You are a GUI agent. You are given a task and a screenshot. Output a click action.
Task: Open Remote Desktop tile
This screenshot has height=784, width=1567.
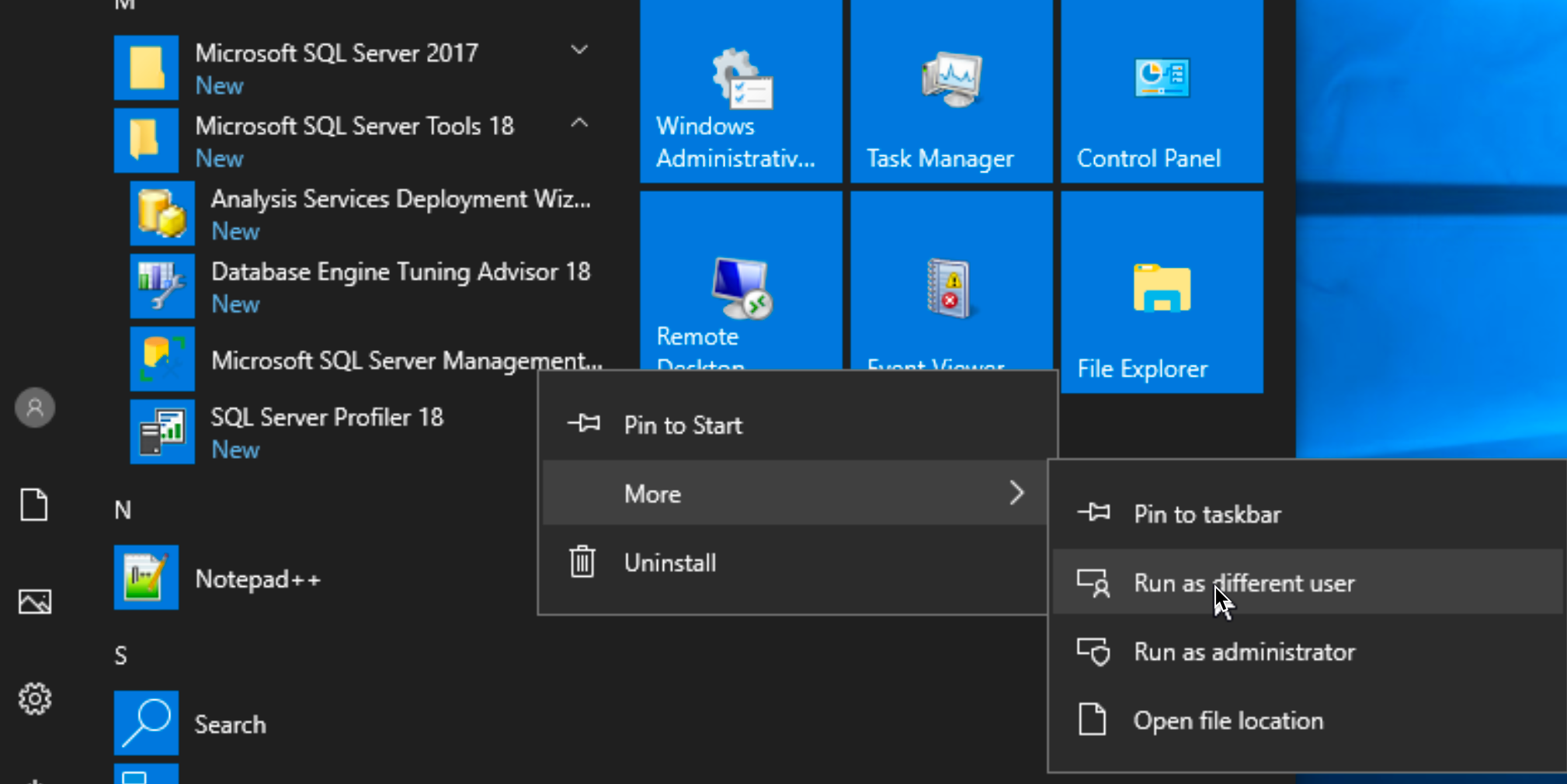click(x=741, y=281)
